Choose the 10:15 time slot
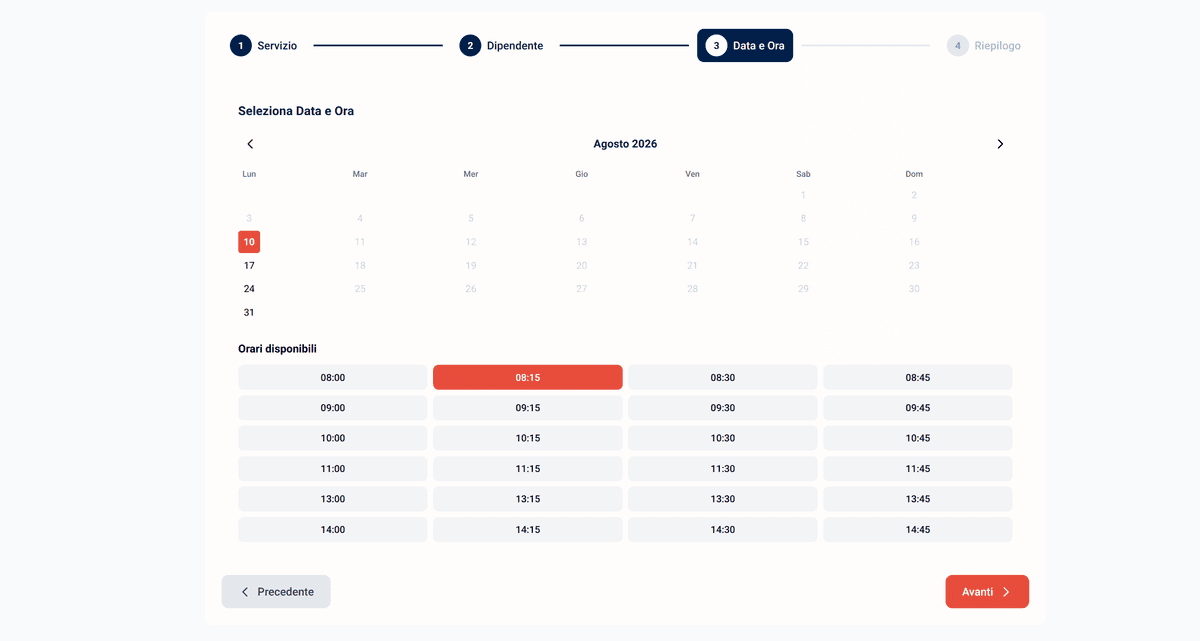 pyautogui.click(x=528, y=439)
